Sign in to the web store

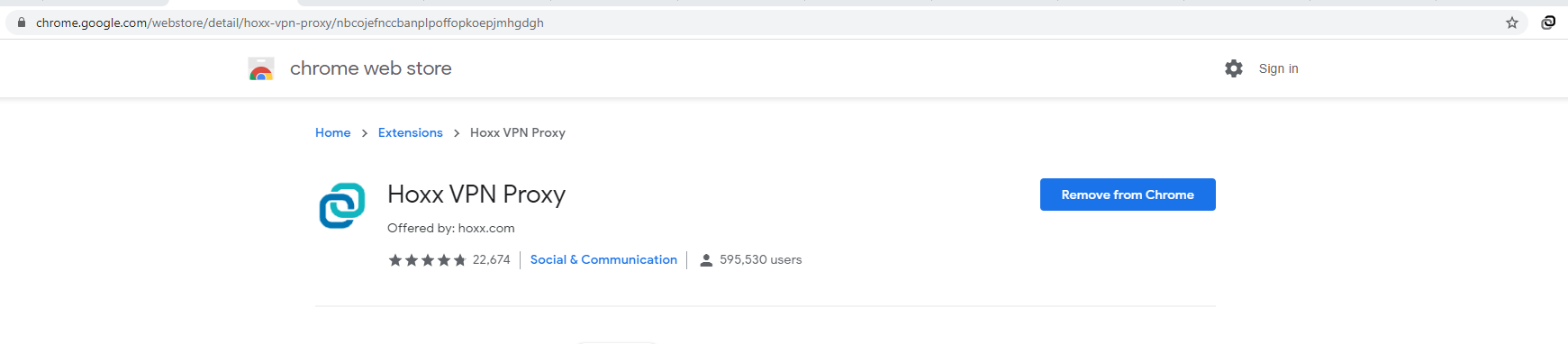click(1278, 68)
